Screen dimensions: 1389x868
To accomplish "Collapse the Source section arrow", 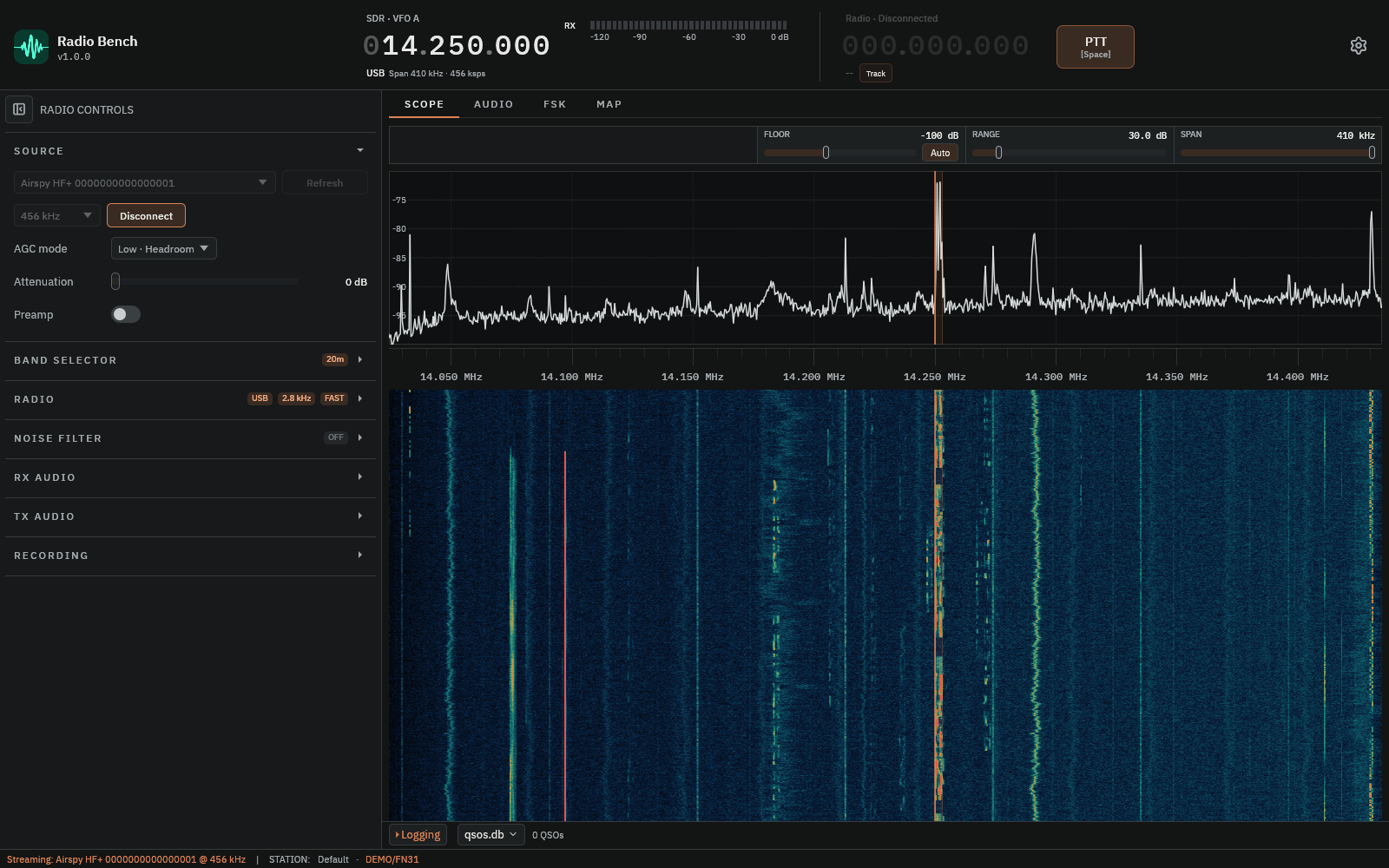I will [x=360, y=151].
